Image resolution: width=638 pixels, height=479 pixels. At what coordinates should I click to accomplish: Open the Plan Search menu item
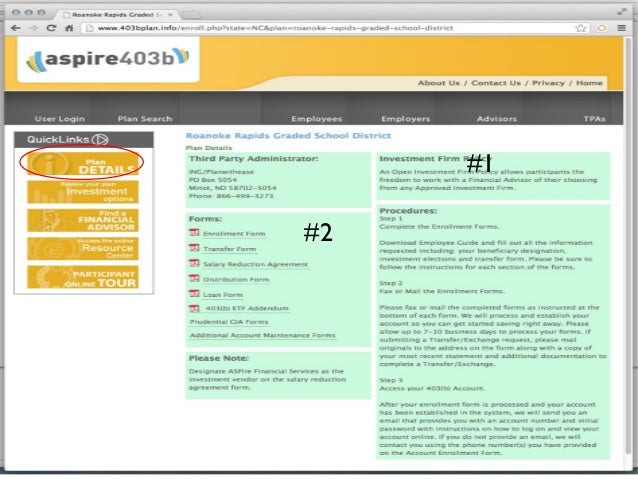point(145,119)
